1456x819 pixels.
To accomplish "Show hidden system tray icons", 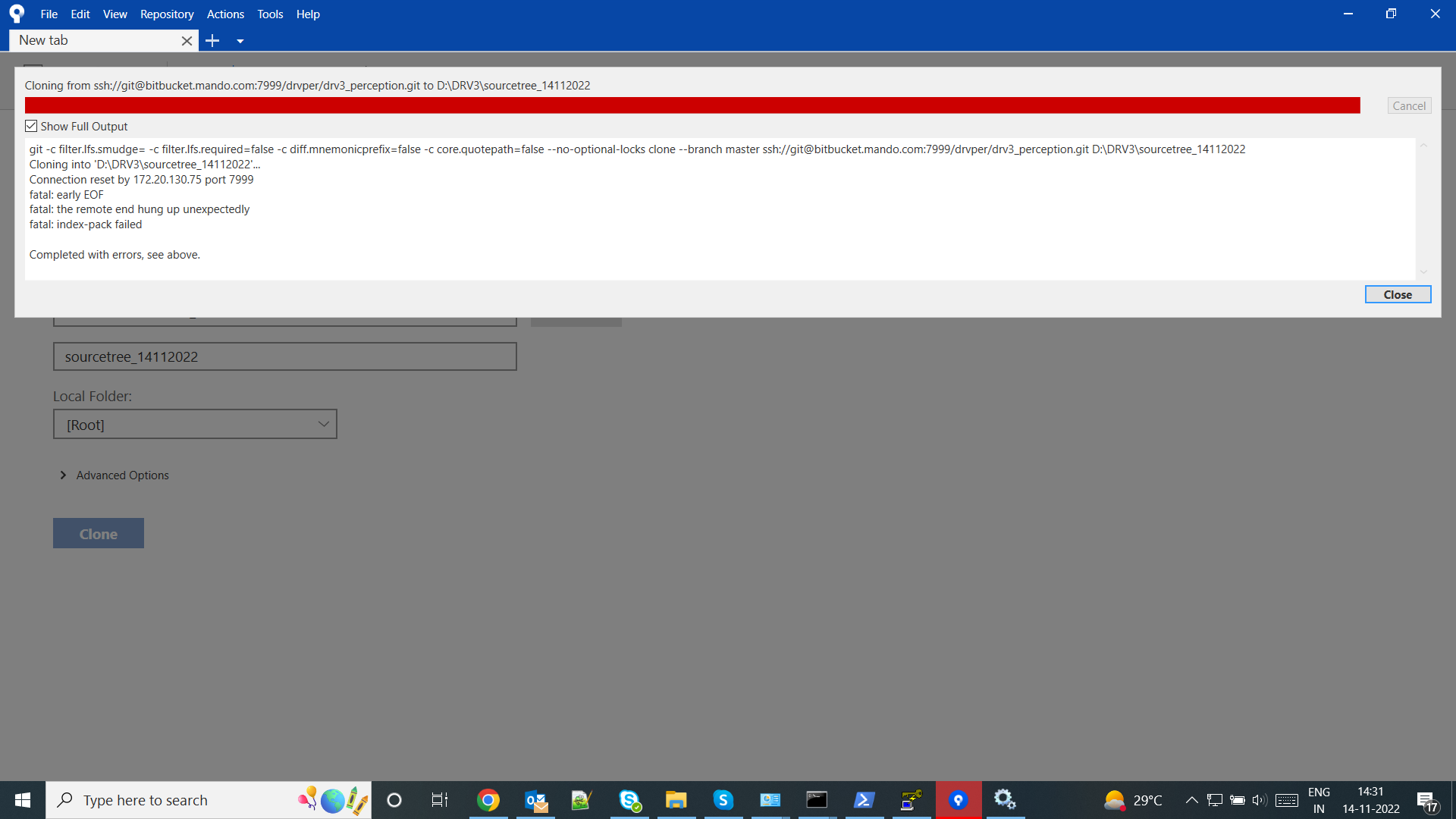I will point(1191,800).
